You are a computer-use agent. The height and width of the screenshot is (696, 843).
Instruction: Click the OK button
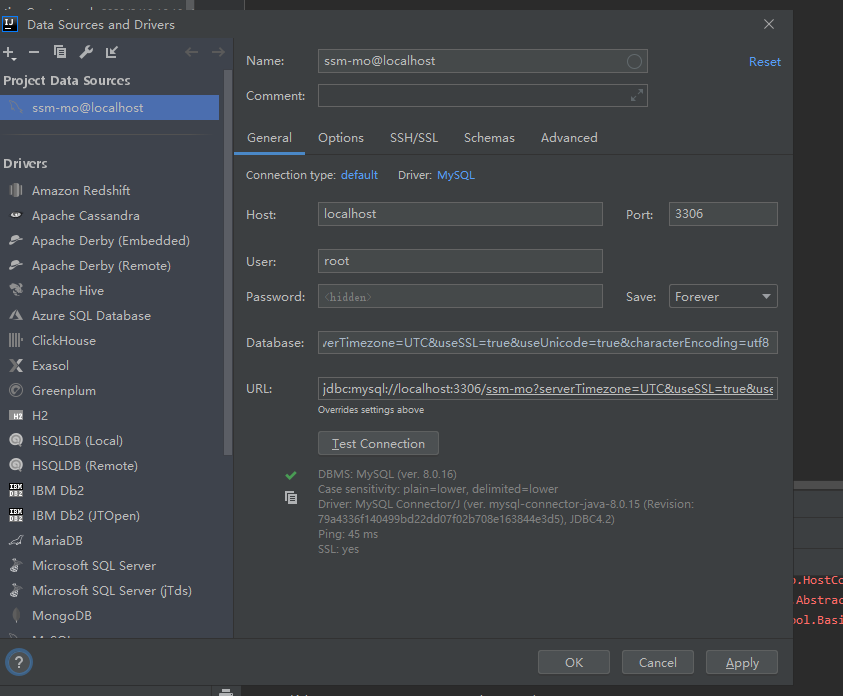coord(574,662)
